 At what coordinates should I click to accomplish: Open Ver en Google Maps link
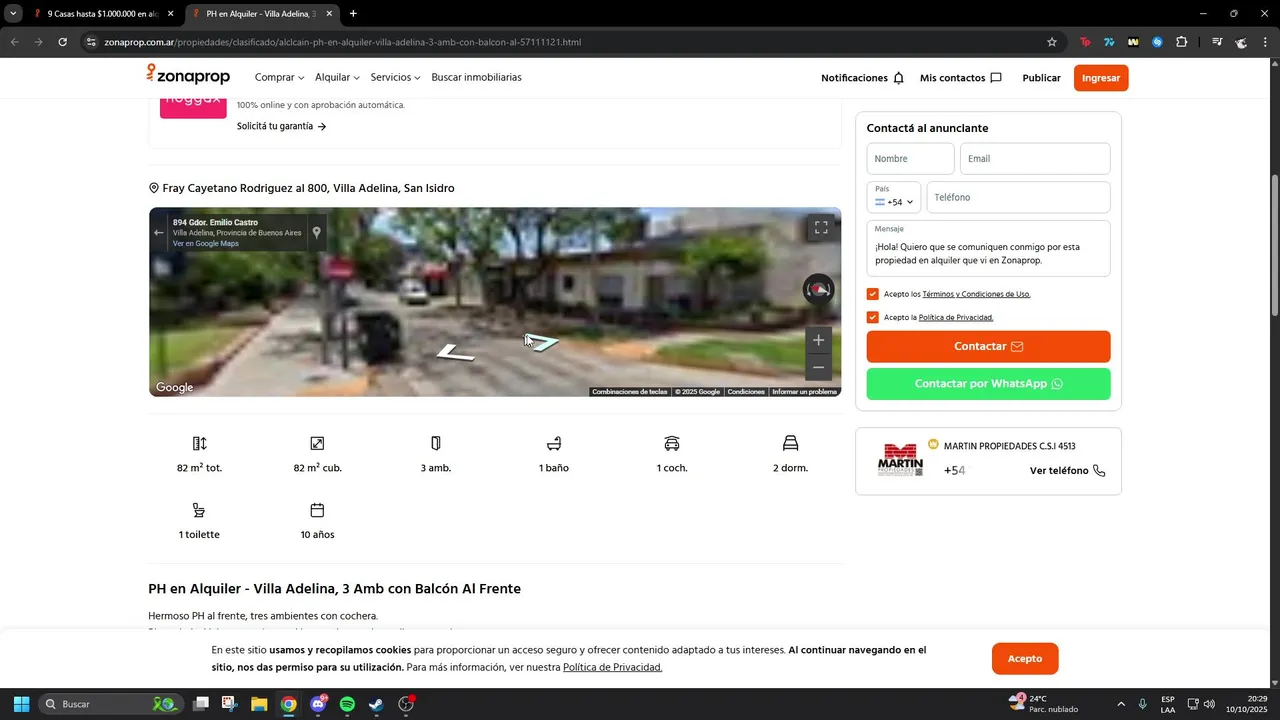(205, 244)
